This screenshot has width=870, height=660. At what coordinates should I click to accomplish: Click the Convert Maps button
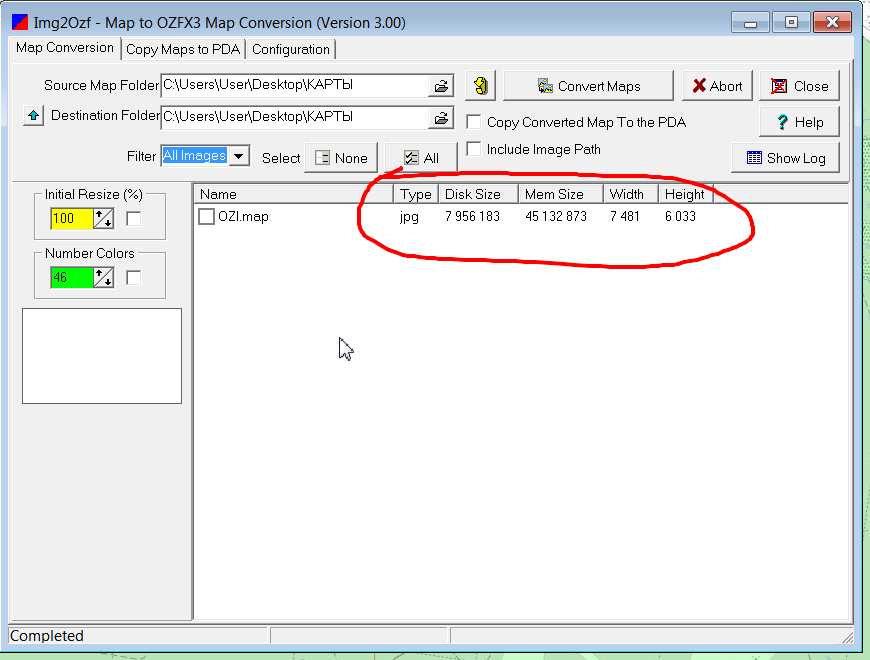[x=588, y=86]
